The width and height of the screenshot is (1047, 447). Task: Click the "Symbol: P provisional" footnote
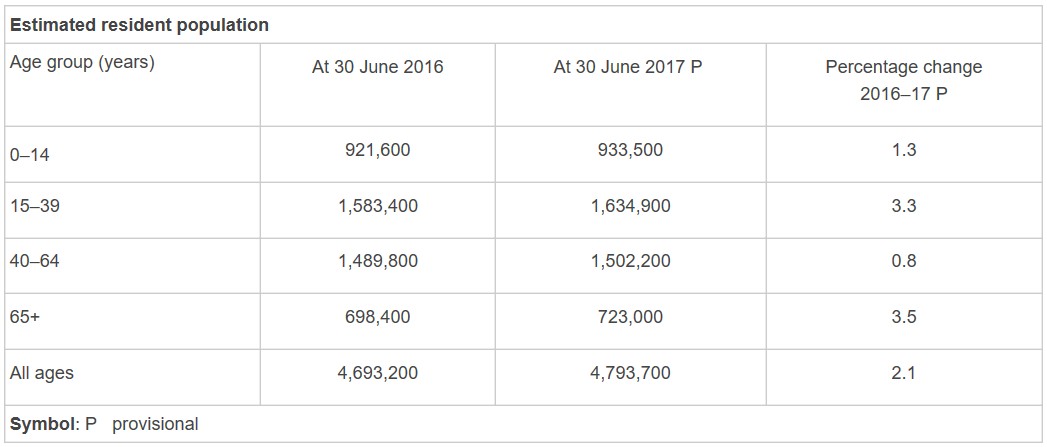point(104,424)
